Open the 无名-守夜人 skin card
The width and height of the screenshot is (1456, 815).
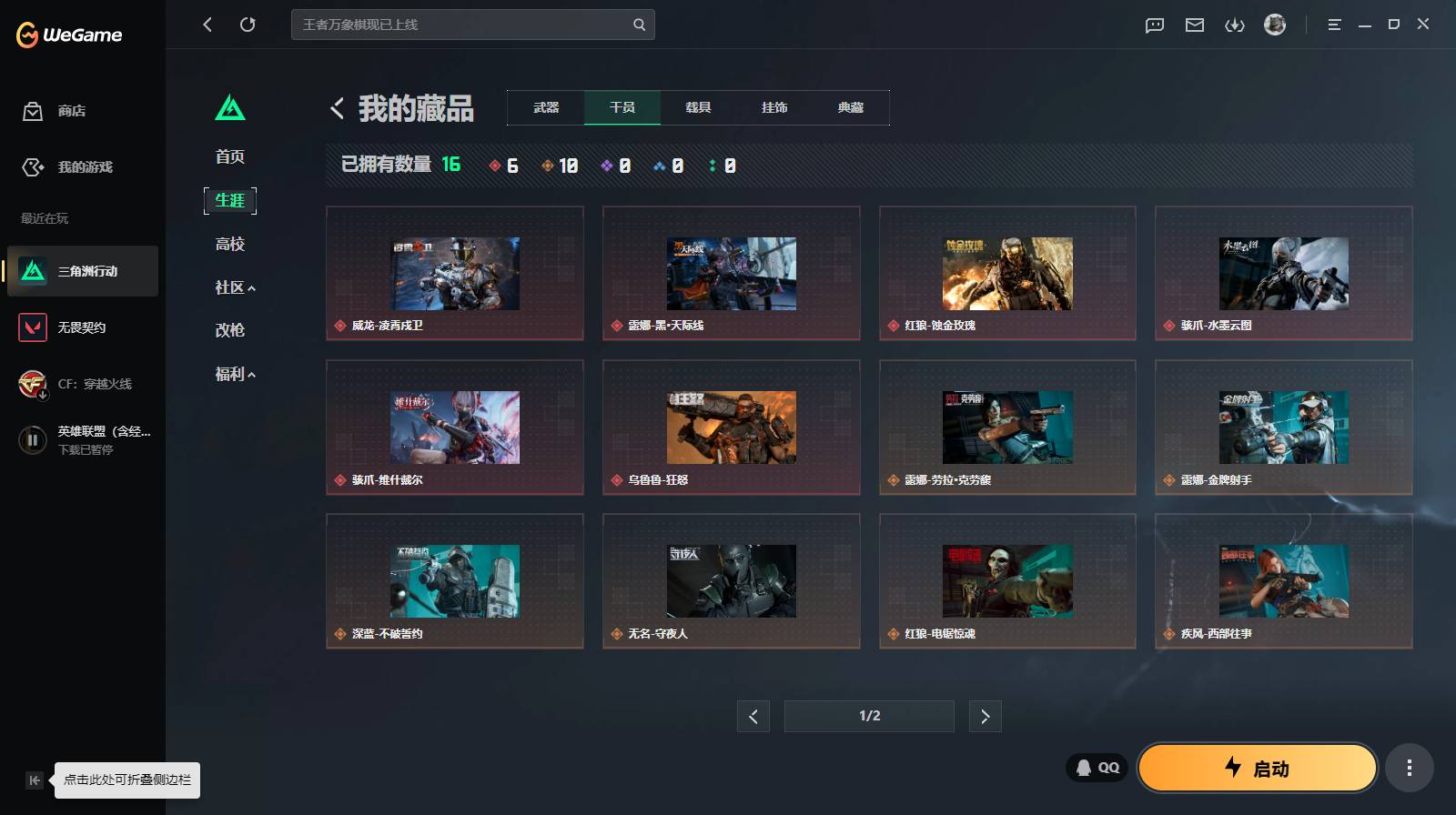coord(732,581)
